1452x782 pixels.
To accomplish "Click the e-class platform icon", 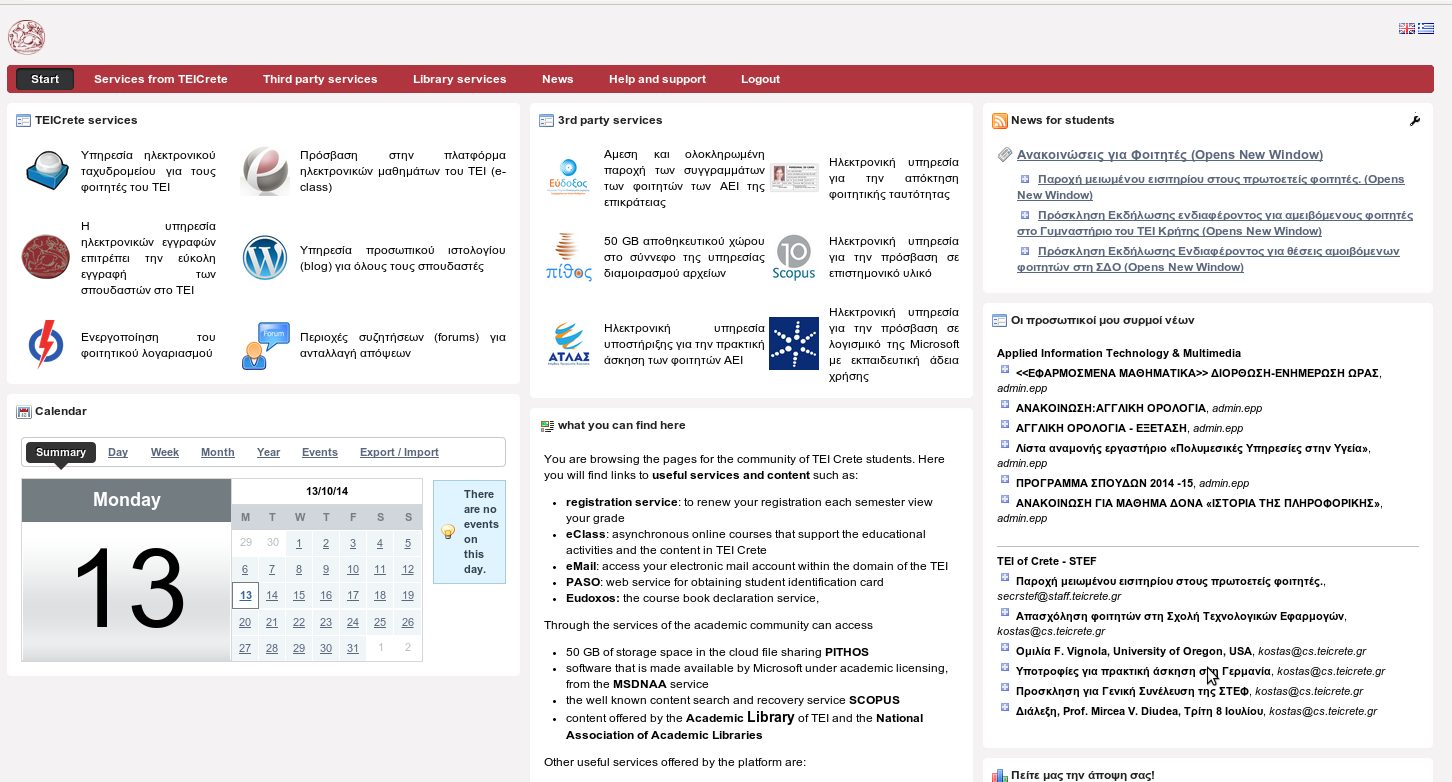I will pos(265,171).
